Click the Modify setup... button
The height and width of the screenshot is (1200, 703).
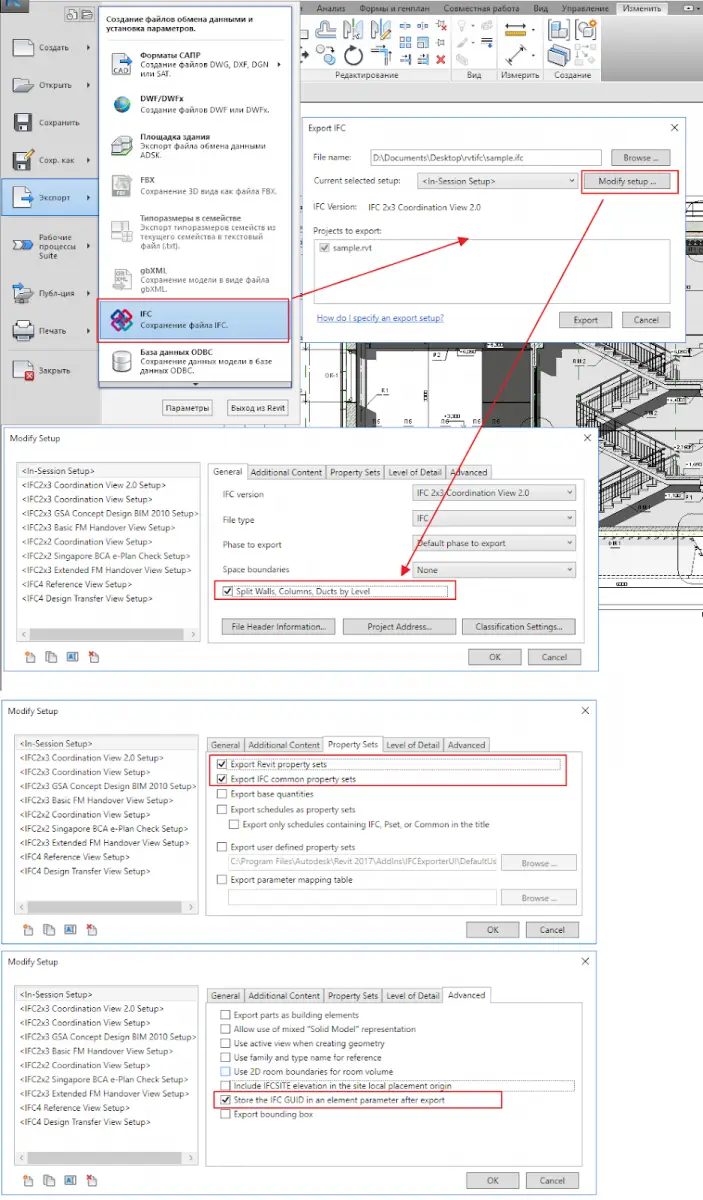(x=628, y=182)
